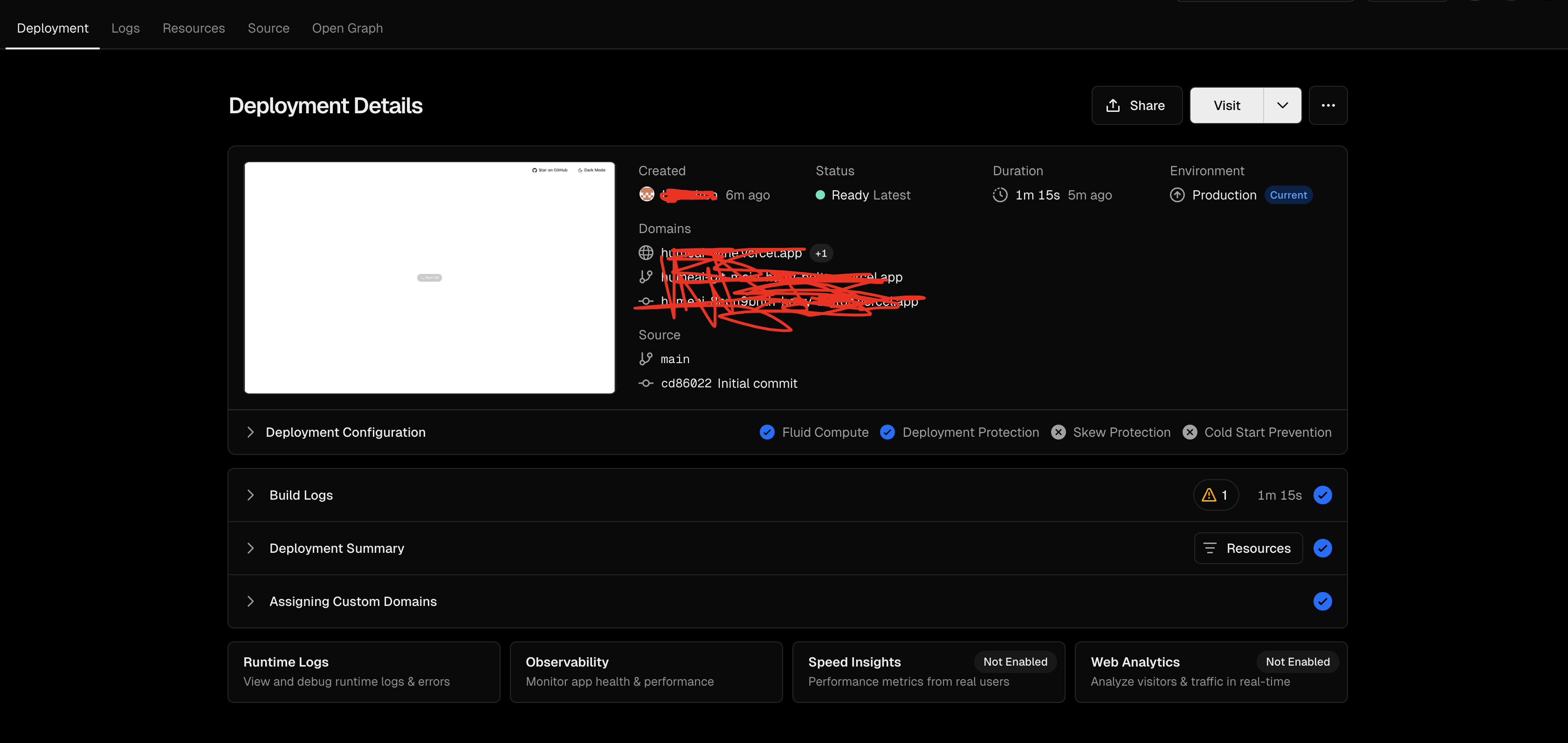This screenshot has height=743, width=1568.
Task: Click the +1 domains badge
Action: [x=820, y=253]
